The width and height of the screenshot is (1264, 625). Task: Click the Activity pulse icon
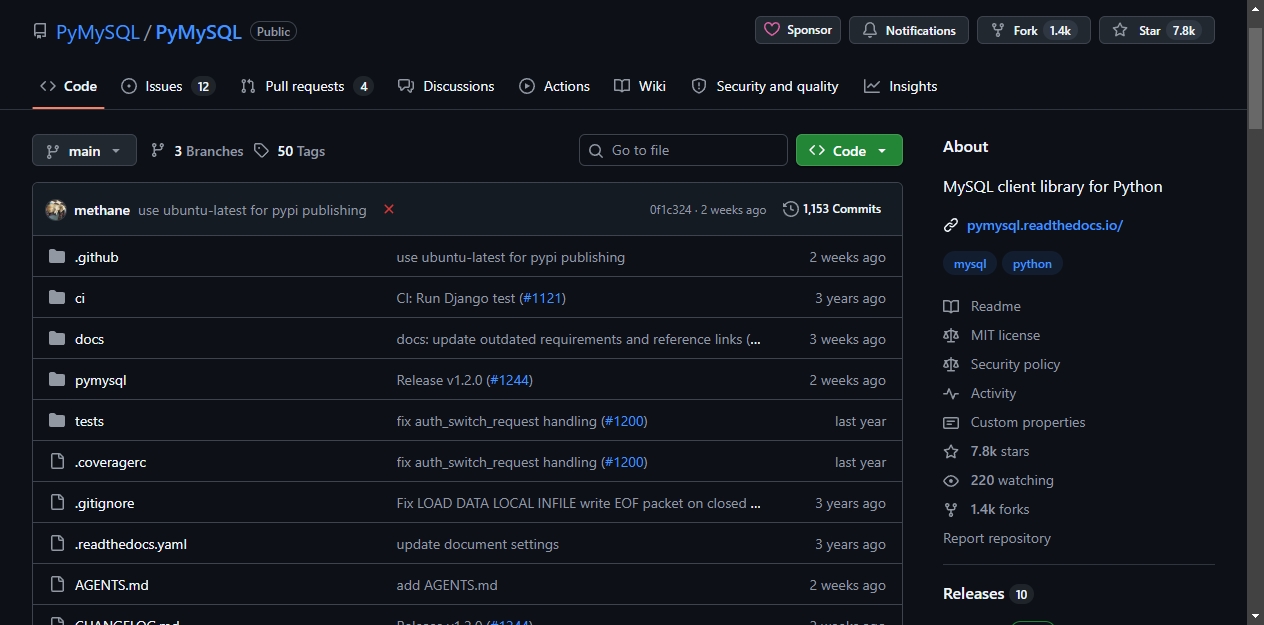pyautogui.click(x=951, y=393)
